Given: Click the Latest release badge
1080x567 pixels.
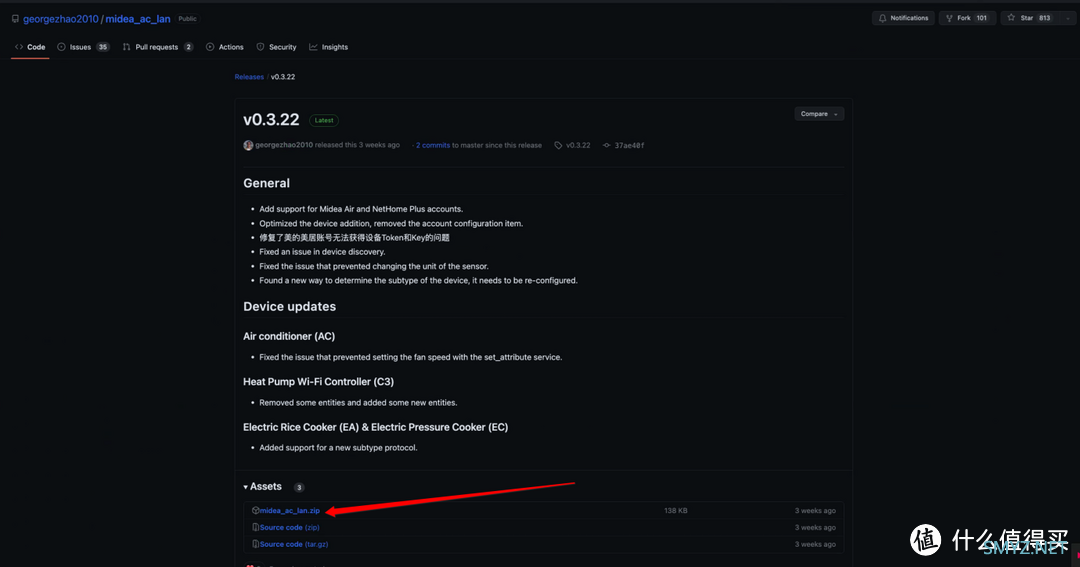Looking at the screenshot, I should (324, 120).
